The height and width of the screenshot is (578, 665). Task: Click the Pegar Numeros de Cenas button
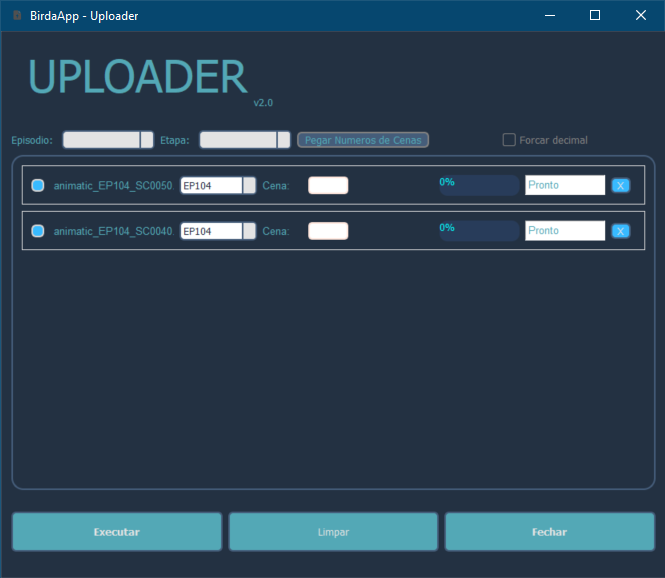click(363, 140)
